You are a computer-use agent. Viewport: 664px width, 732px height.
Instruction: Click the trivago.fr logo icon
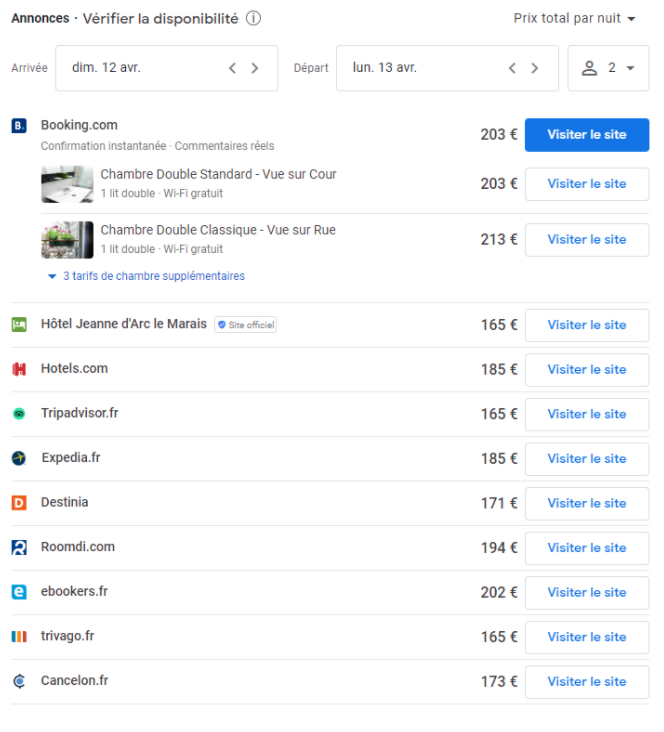(19, 637)
